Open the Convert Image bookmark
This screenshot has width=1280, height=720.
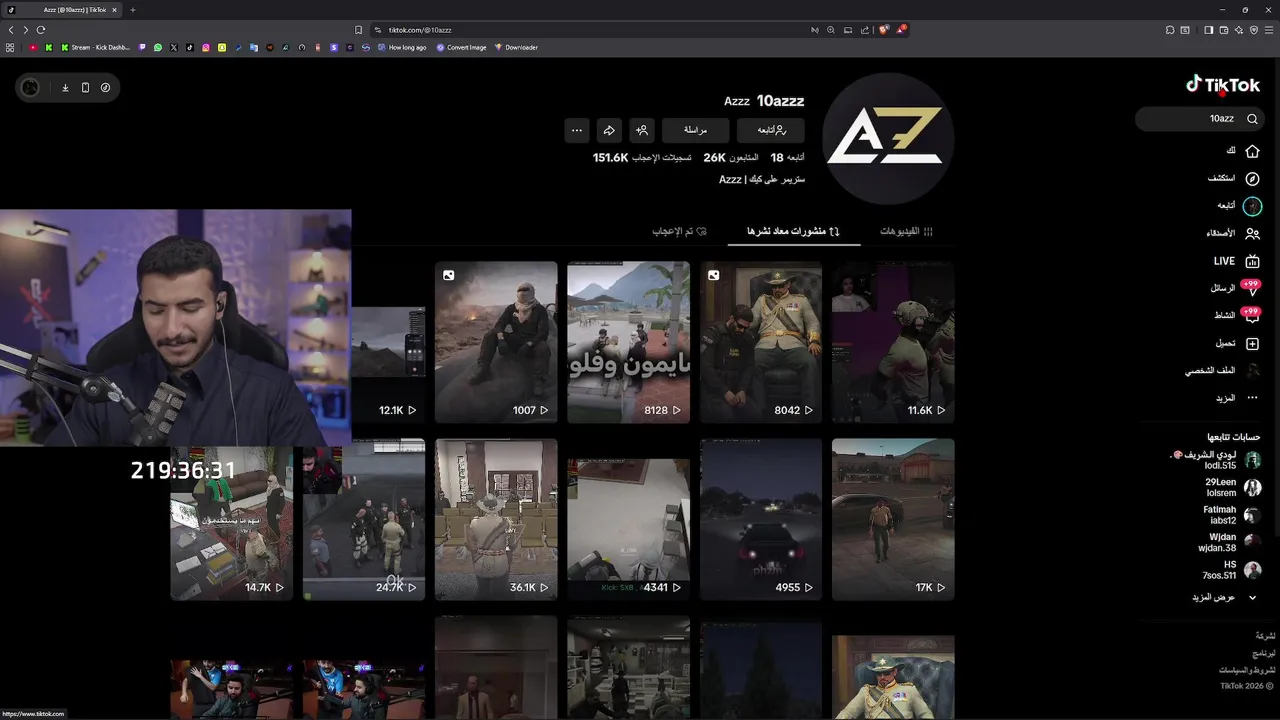tap(461, 47)
